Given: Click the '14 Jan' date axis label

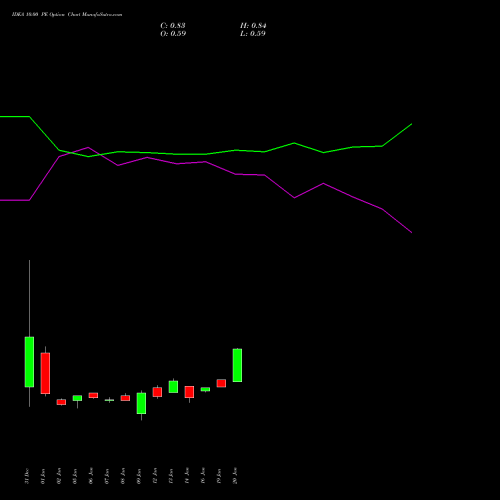Looking at the screenshot, I should coord(187,476).
